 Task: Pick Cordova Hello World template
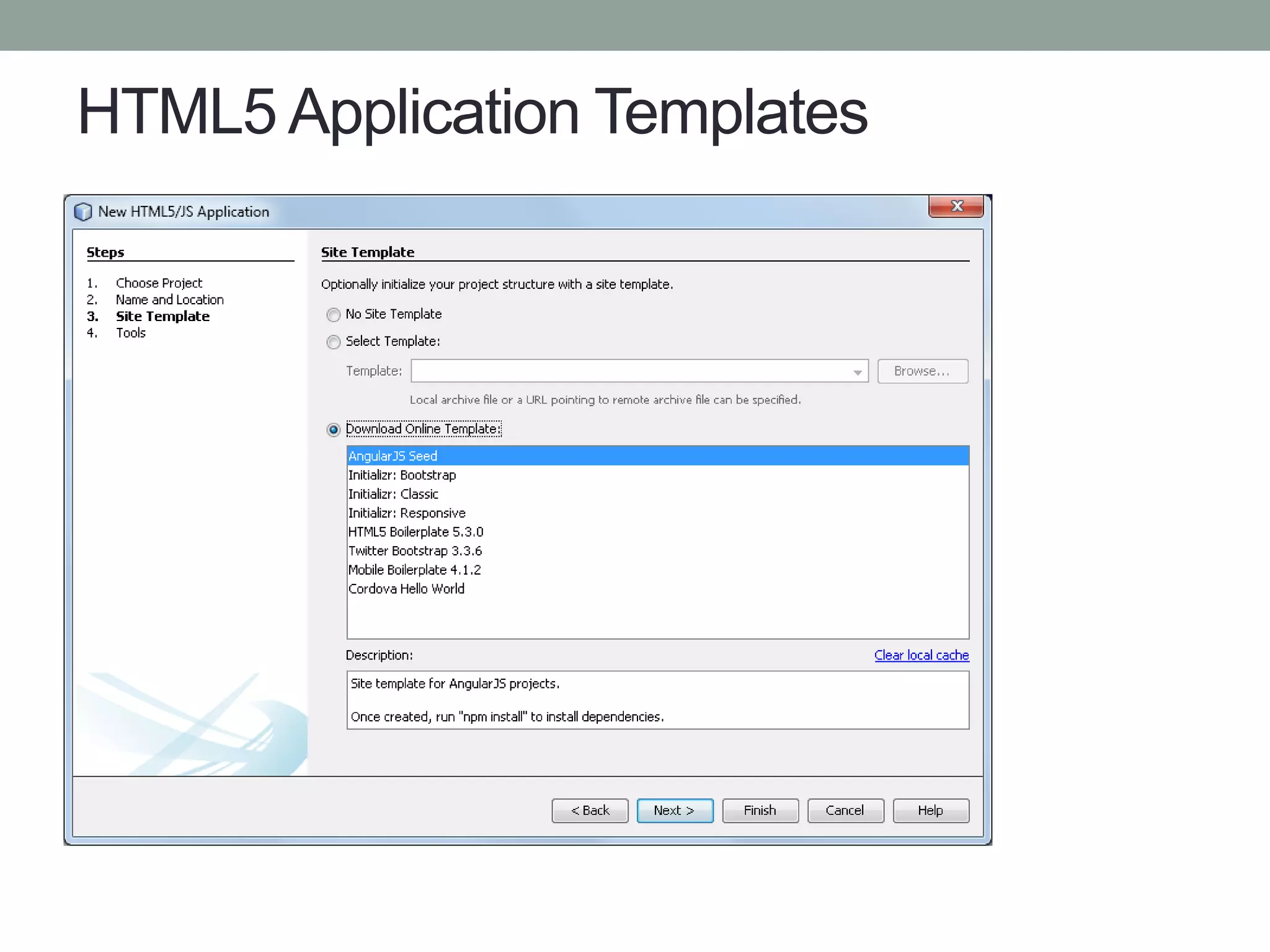(658, 589)
